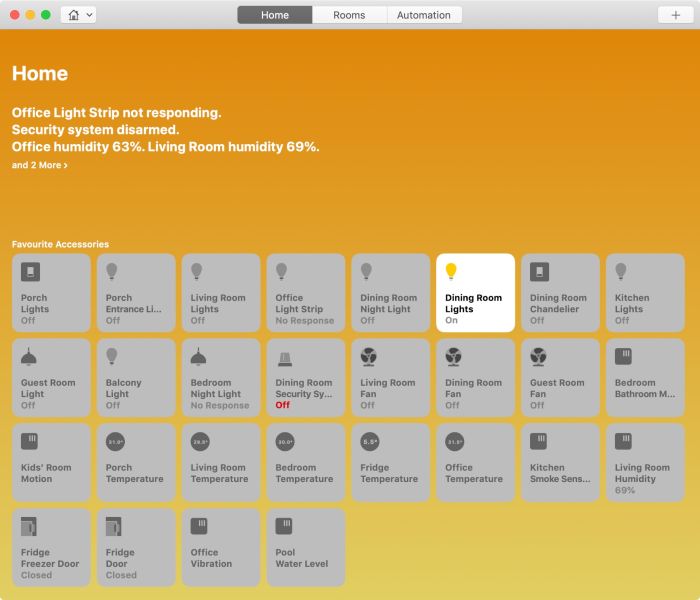Click 'Closed' under Fridge Freezer Door
Viewport: 700px width, 600px height.
point(37,575)
